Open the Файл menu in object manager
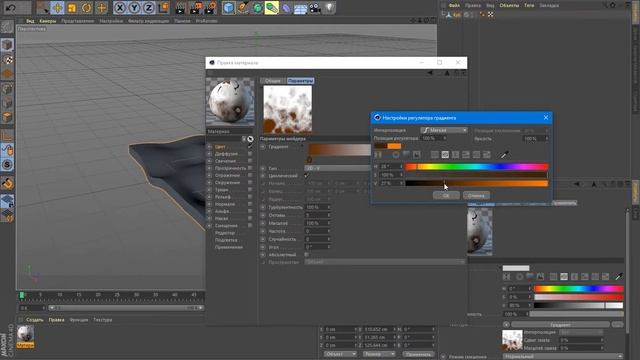The width and height of the screenshot is (640, 360). tap(454, 5)
